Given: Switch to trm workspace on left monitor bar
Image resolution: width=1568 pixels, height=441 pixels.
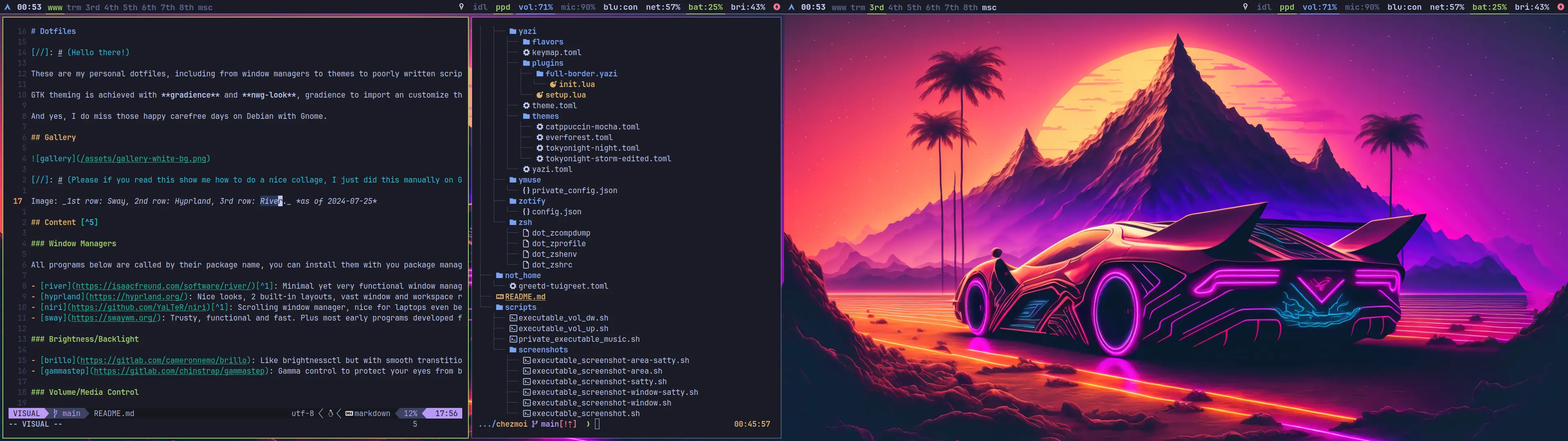Looking at the screenshot, I should coord(74,7).
